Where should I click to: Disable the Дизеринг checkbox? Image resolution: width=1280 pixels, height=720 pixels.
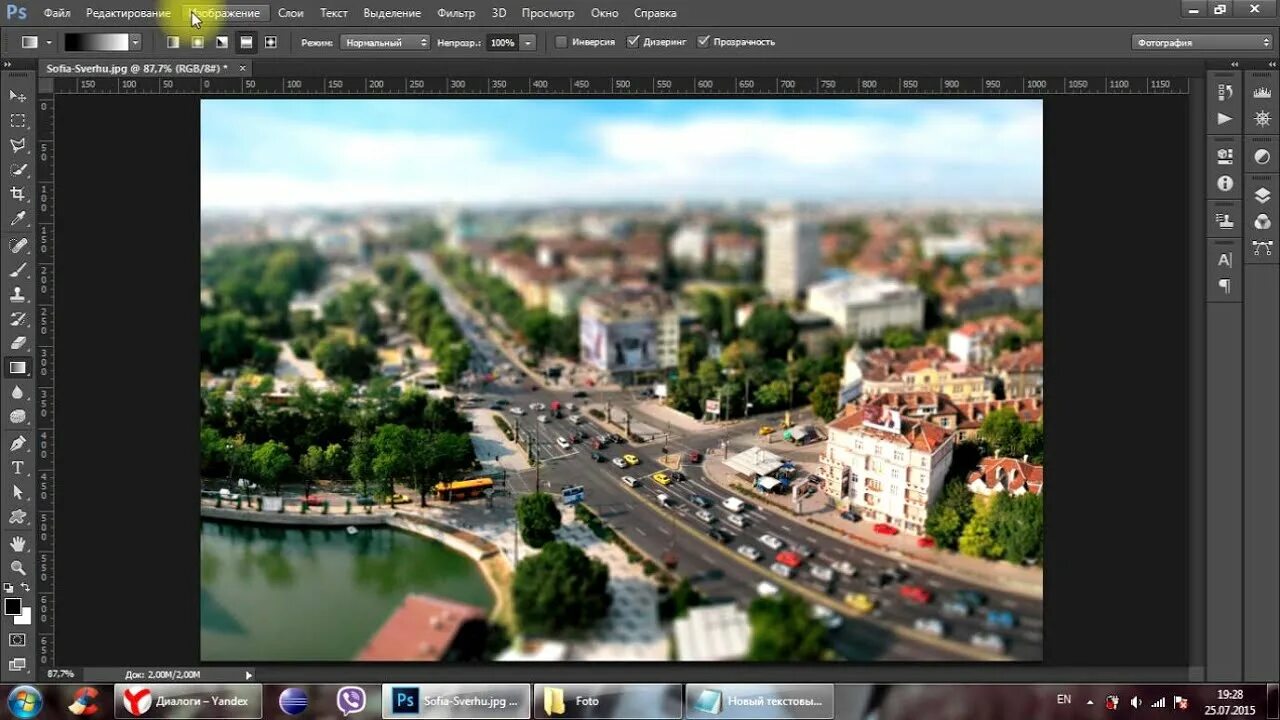(633, 41)
